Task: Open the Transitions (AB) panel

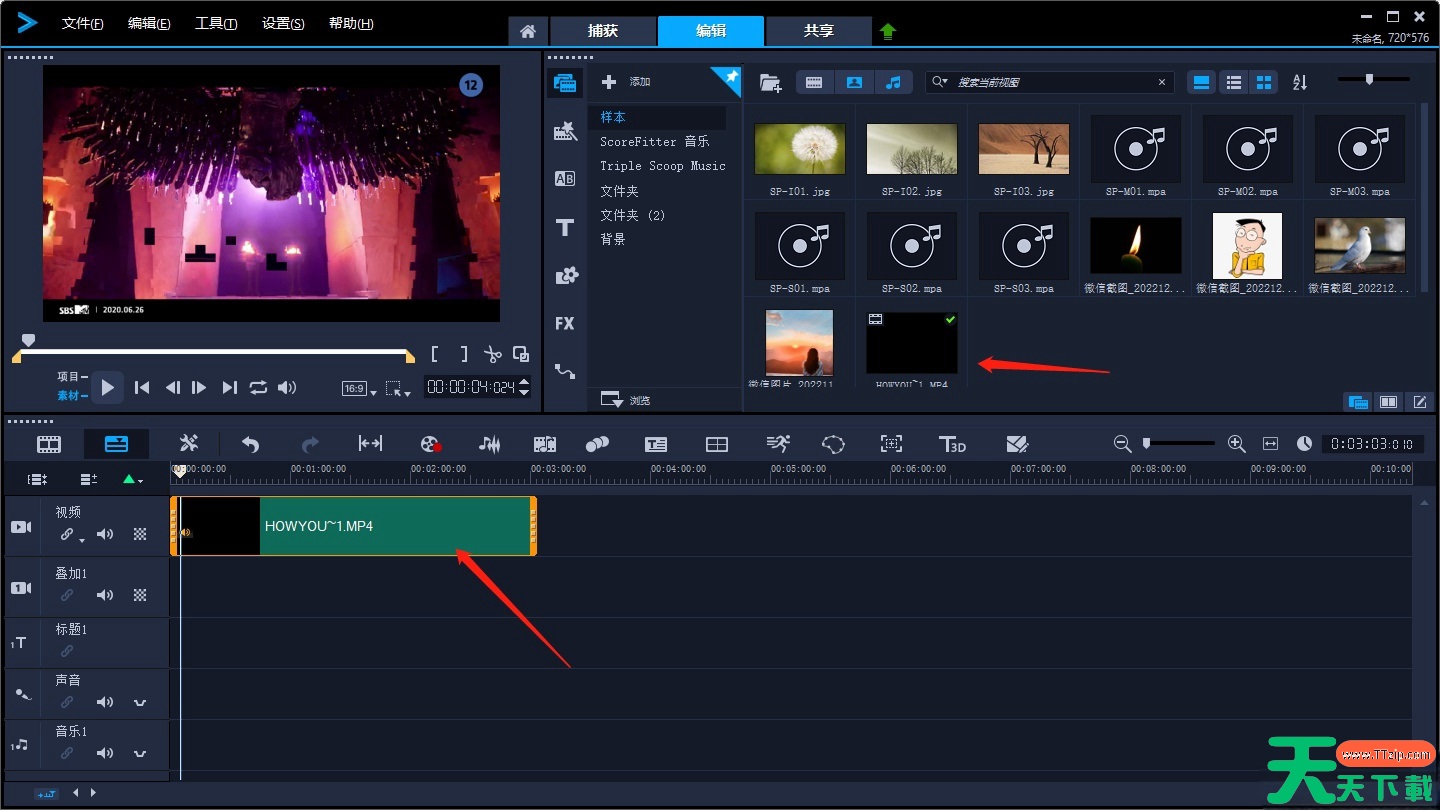Action: [565, 179]
